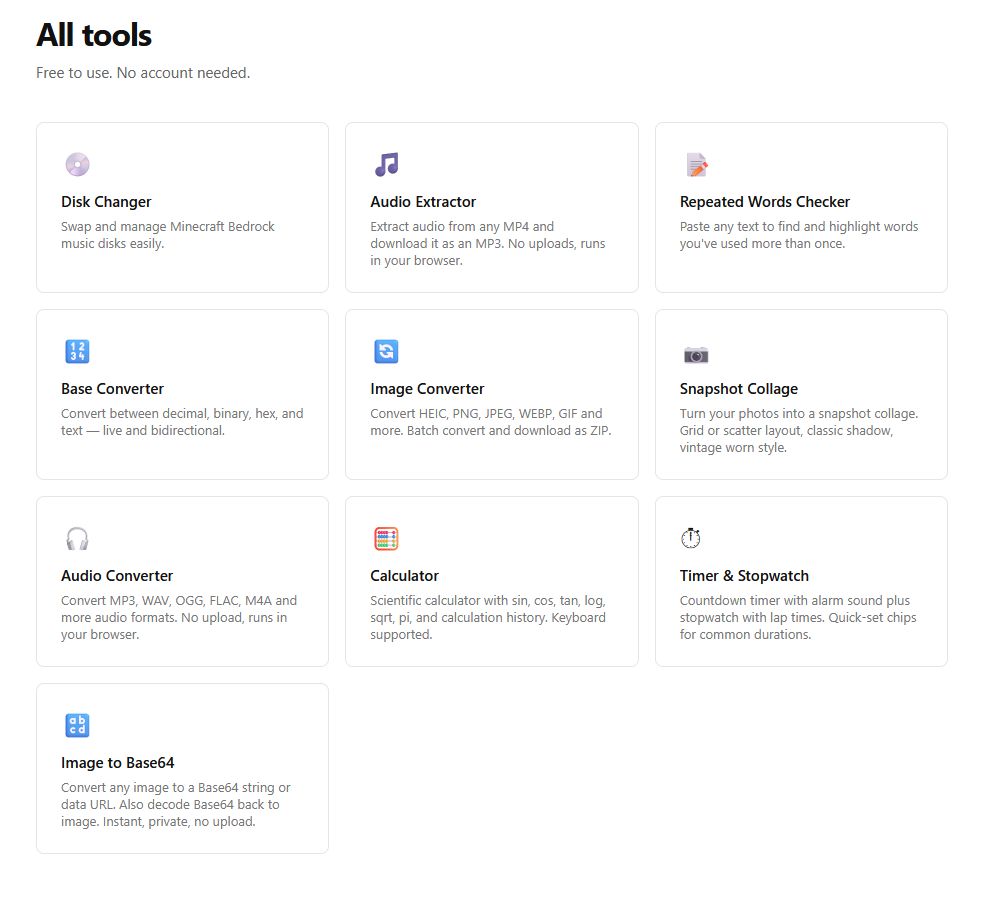
Task: Click 'Convert any image to a Base64' description
Action: point(176,805)
